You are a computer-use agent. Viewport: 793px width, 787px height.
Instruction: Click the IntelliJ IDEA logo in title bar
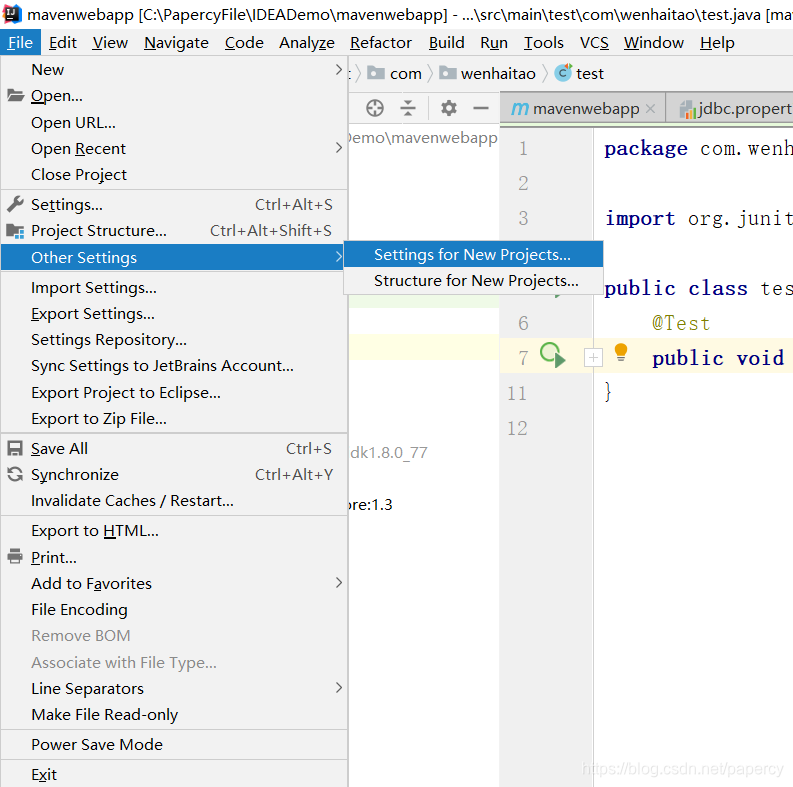[x=12, y=14]
